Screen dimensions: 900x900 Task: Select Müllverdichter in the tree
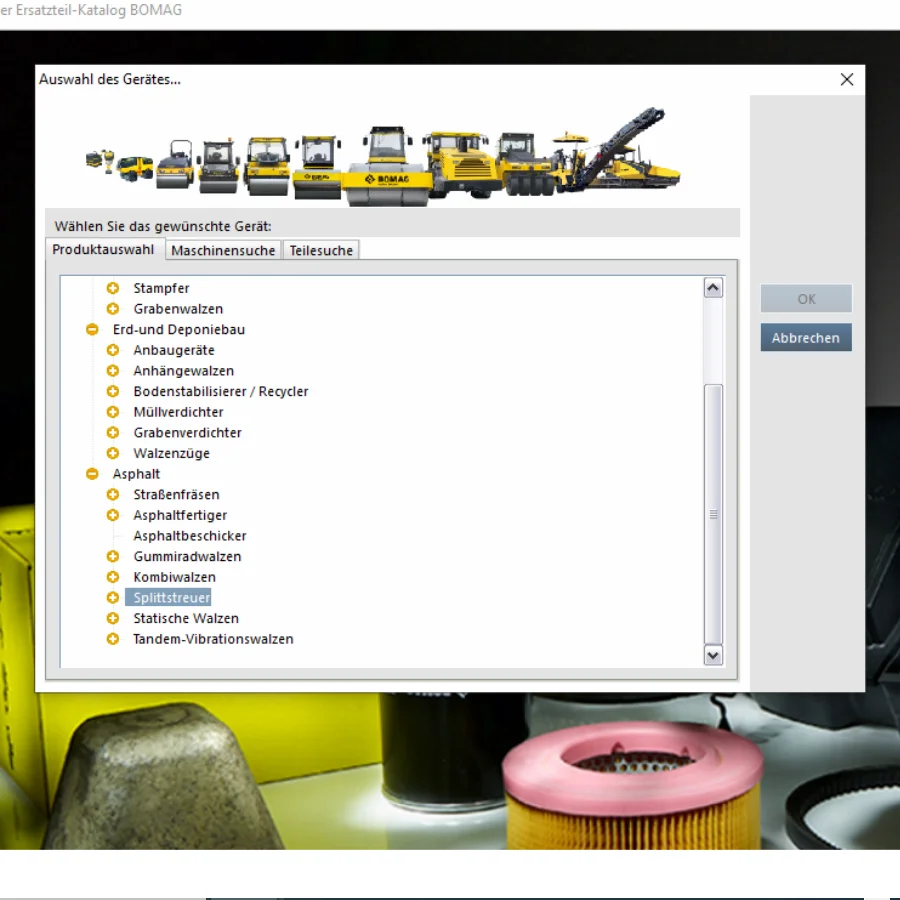(x=179, y=412)
